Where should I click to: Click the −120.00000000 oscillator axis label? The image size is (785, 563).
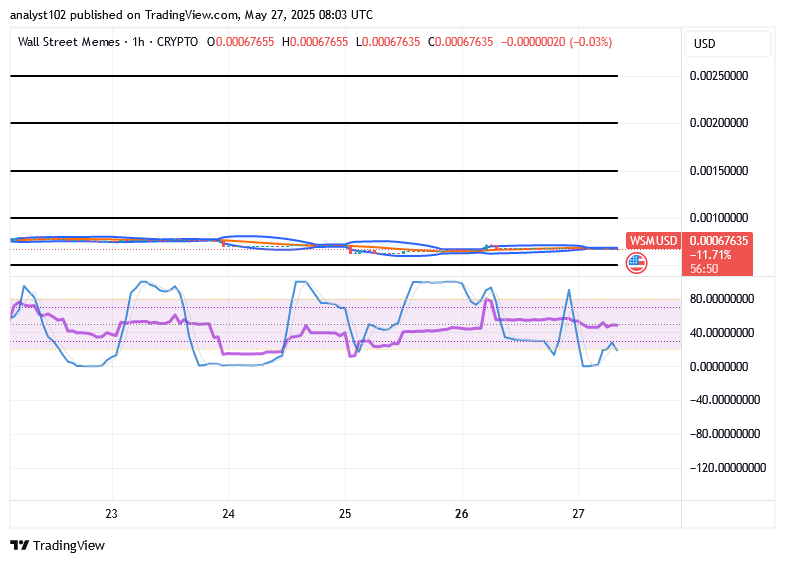pyautogui.click(x=727, y=468)
